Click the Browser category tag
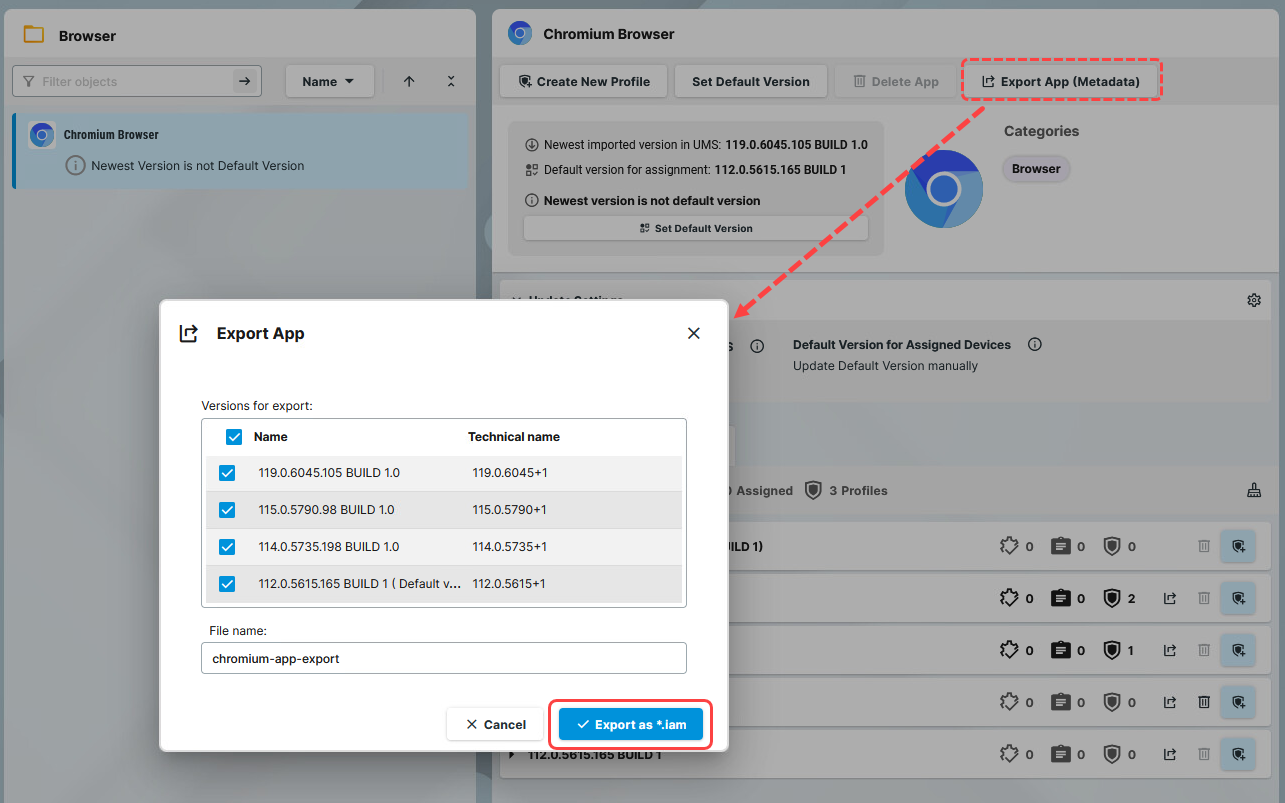Image resolution: width=1285 pixels, height=803 pixels. pos(1035,168)
